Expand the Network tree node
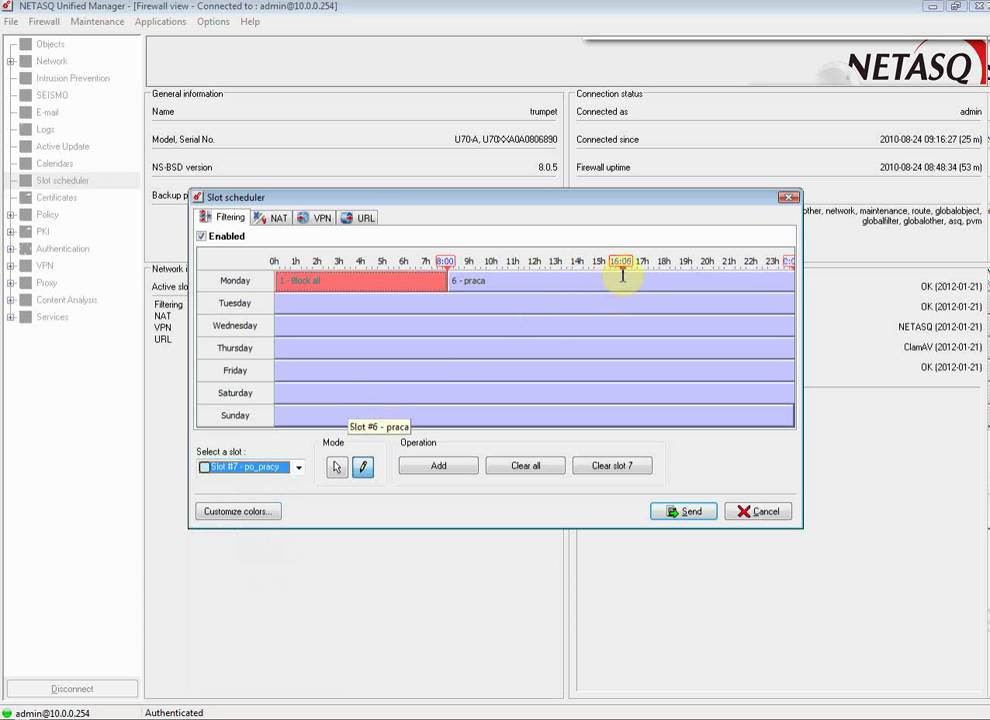 (11, 61)
